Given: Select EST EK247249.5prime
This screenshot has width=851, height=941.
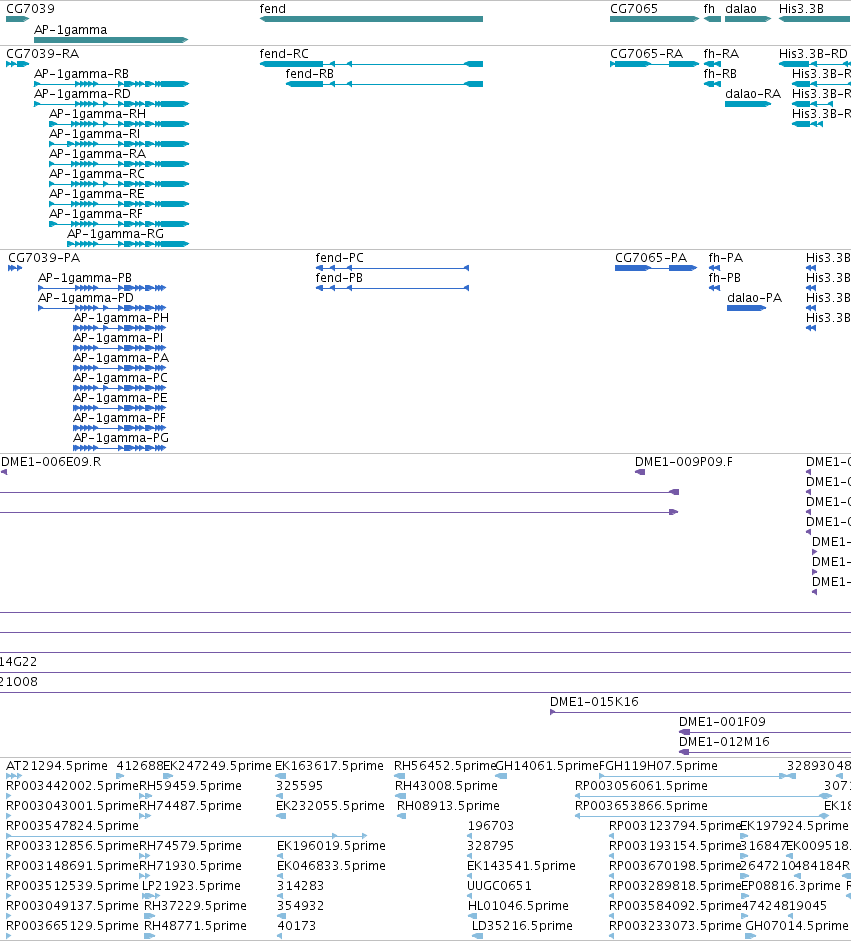Looking at the screenshot, I should [x=169, y=776].
